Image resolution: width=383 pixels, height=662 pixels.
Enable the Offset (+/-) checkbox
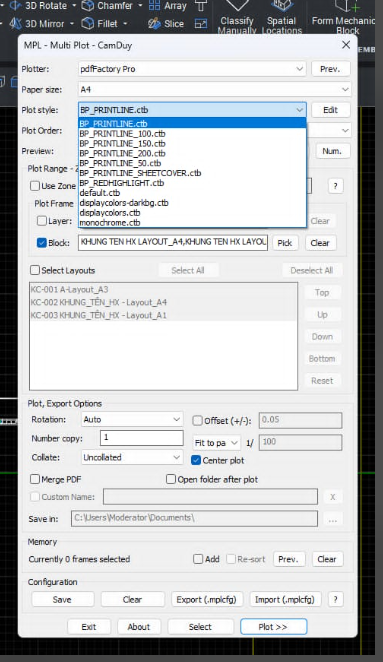coord(197,421)
